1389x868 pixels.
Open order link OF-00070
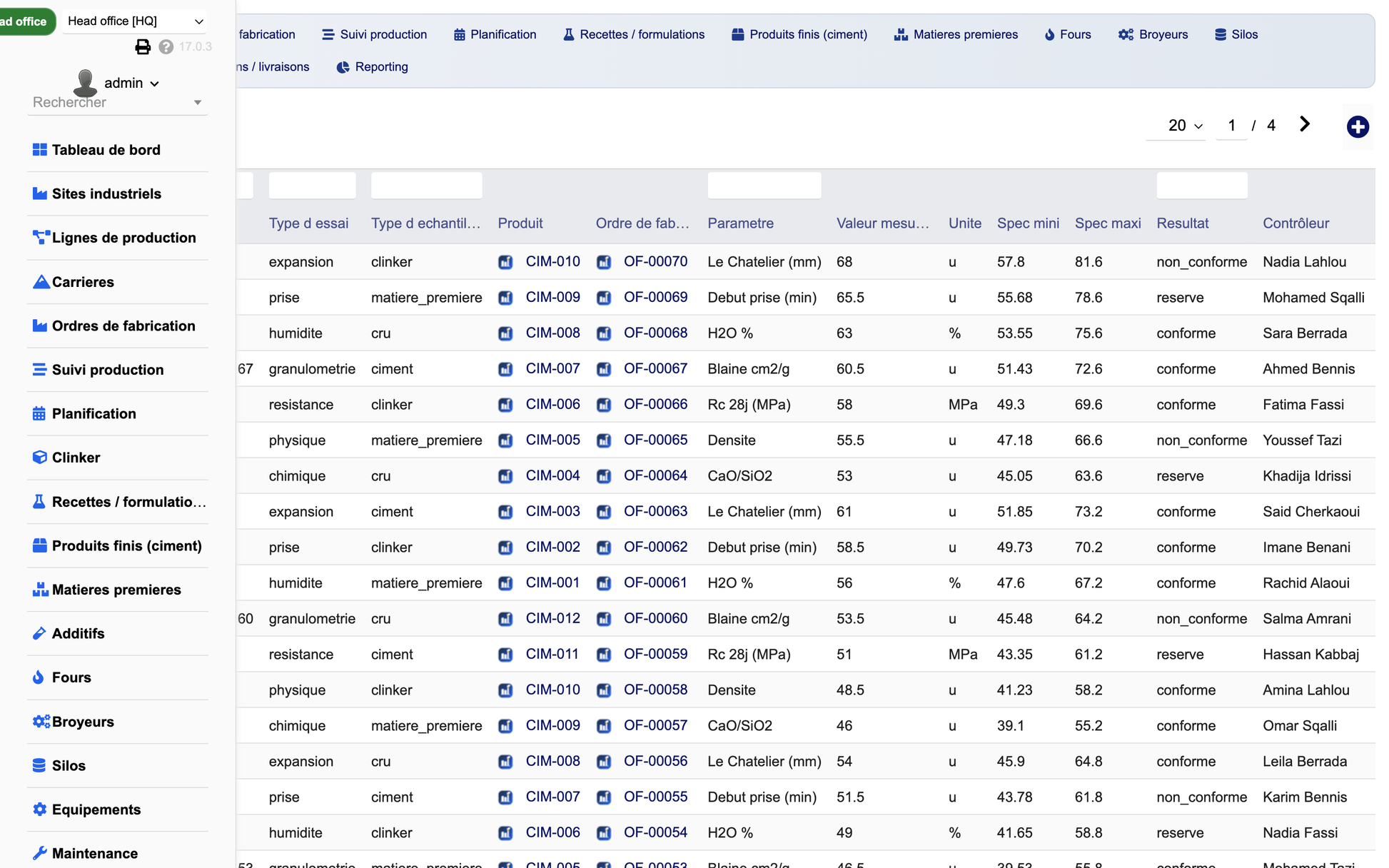656,262
